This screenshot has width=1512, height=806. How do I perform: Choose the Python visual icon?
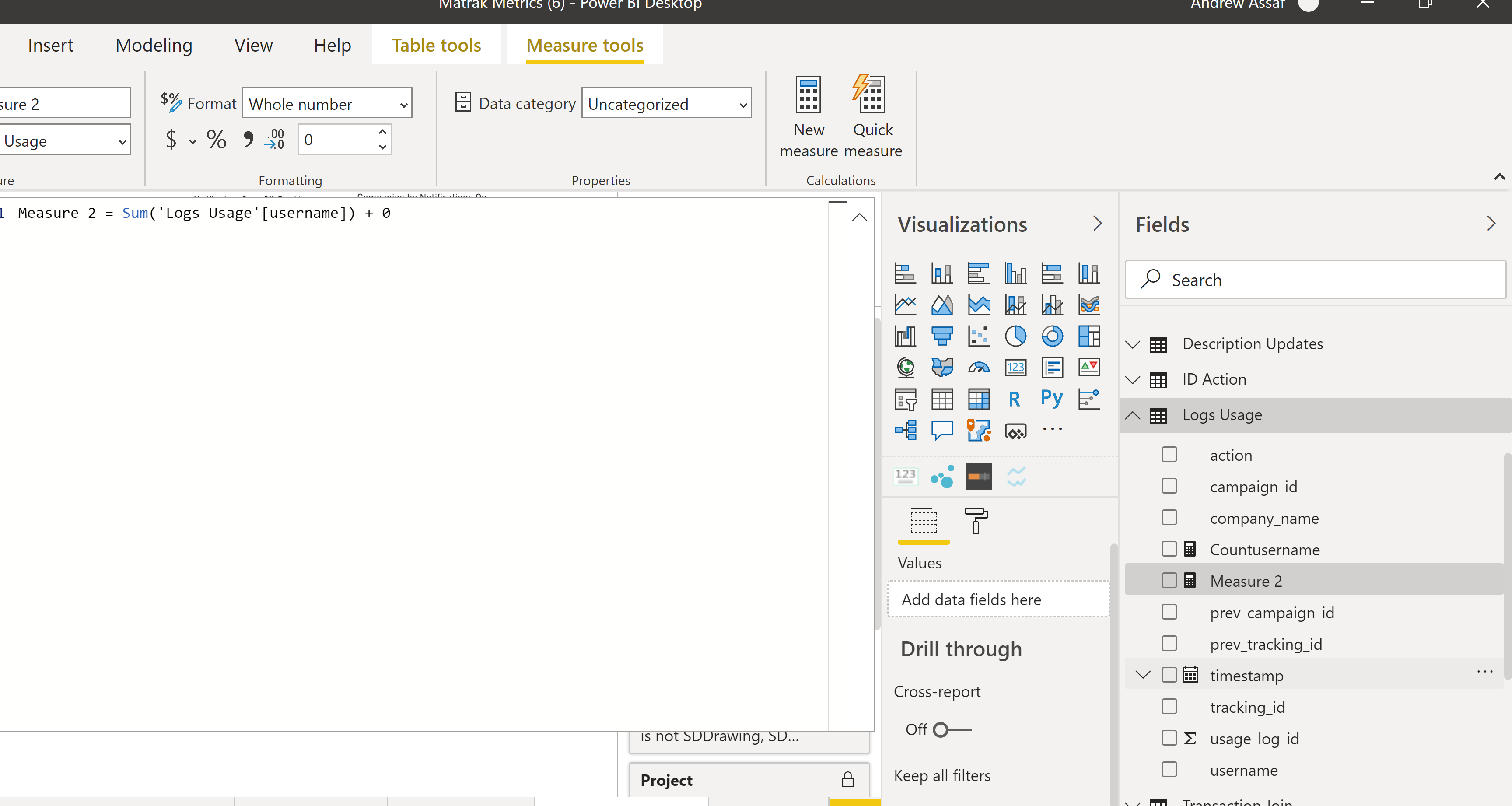point(1052,399)
